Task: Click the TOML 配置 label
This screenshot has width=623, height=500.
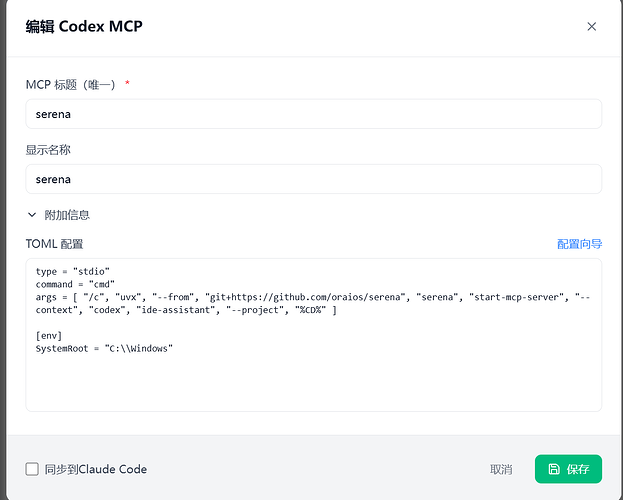Action: point(54,244)
